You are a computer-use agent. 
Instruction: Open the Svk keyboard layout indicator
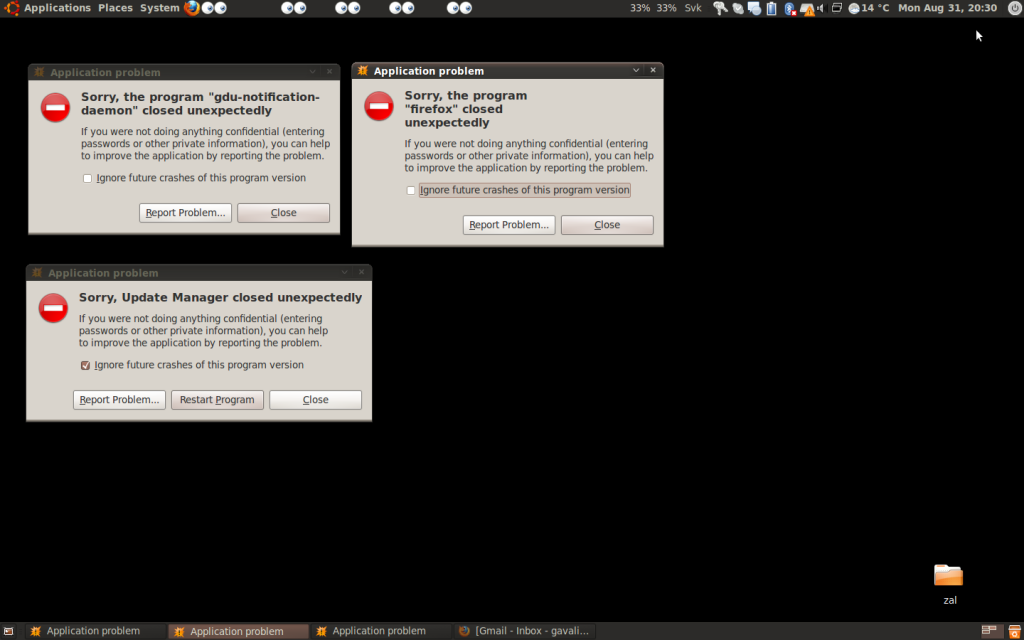(x=693, y=8)
